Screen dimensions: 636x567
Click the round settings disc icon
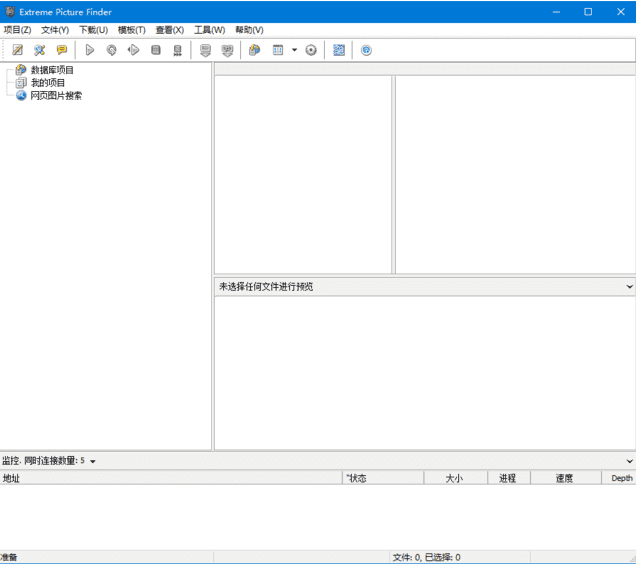click(x=311, y=50)
